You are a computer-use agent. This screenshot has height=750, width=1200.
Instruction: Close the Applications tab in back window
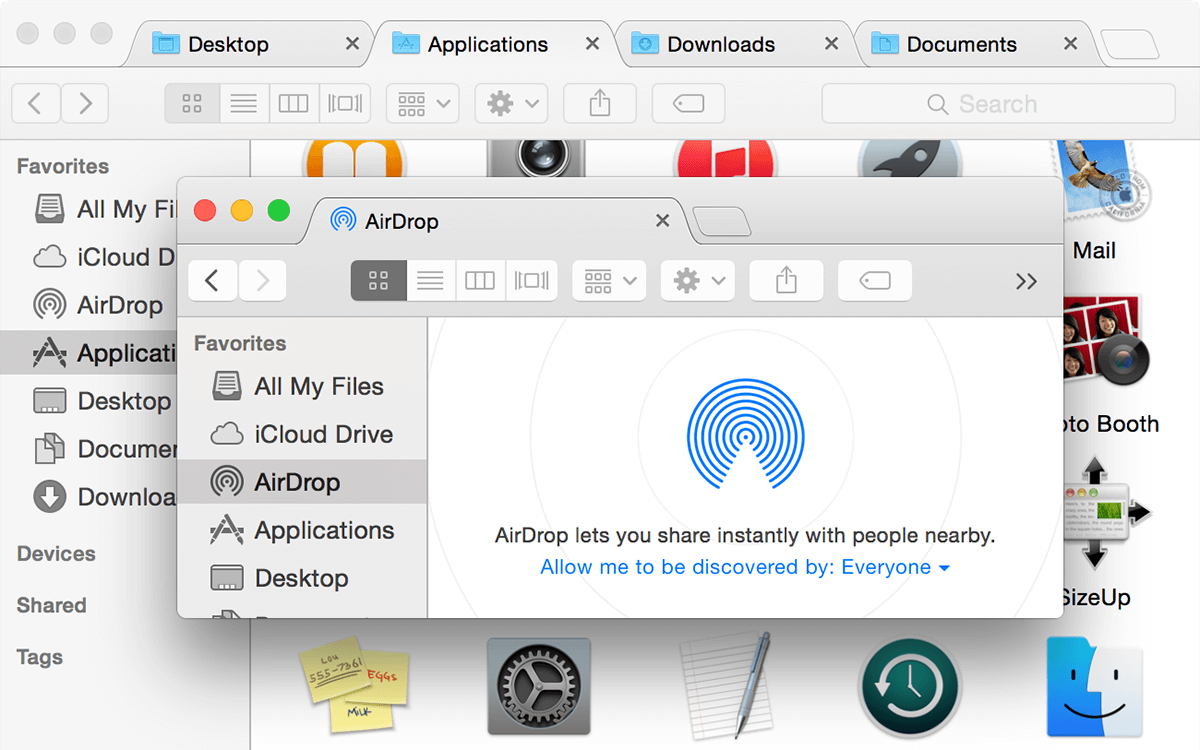(x=592, y=44)
